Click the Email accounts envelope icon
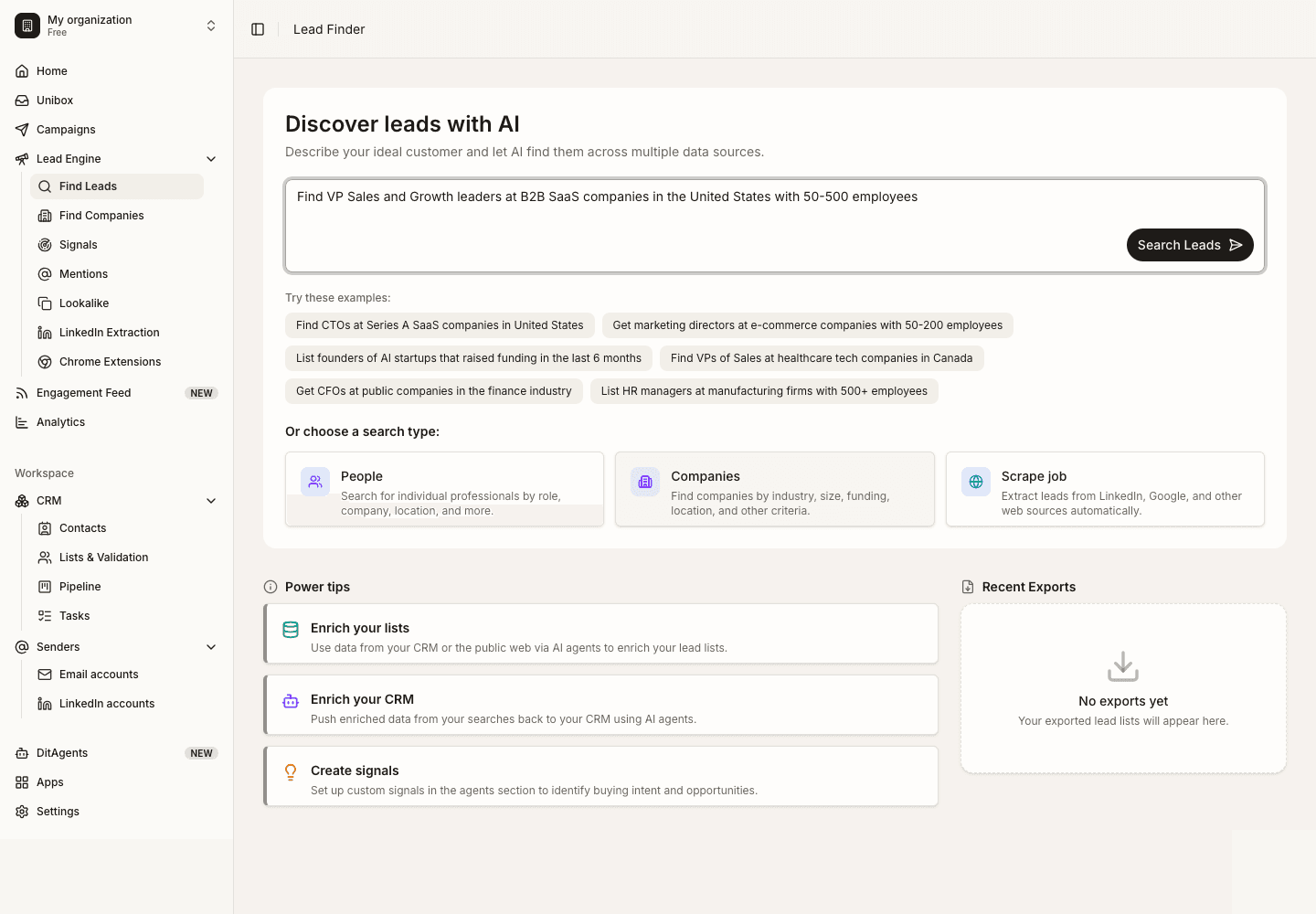This screenshot has width=1316, height=914. tap(45, 675)
